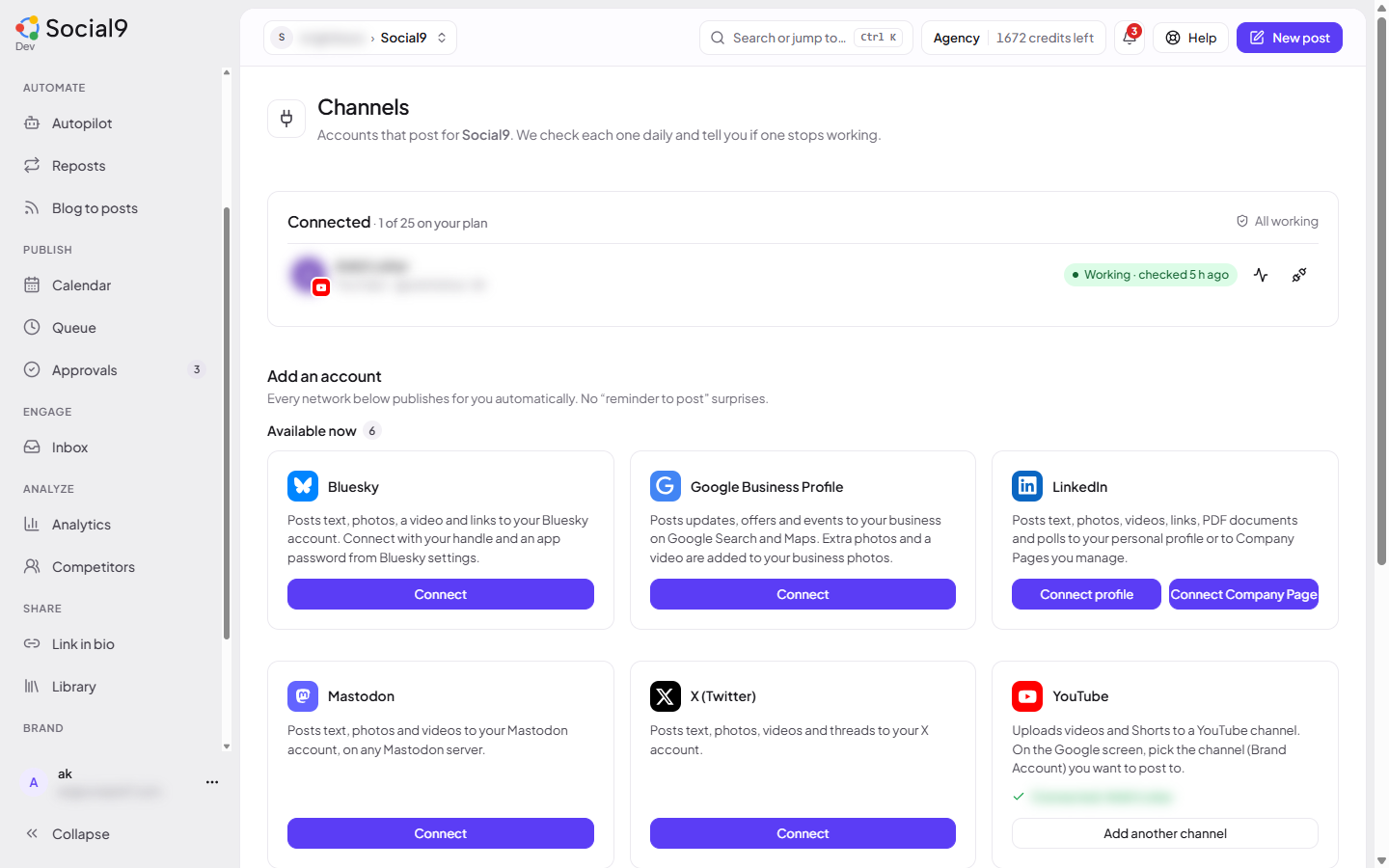Open Link in bio
Image resolution: width=1389 pixels, height=868 pixels.
click(115, 644)
